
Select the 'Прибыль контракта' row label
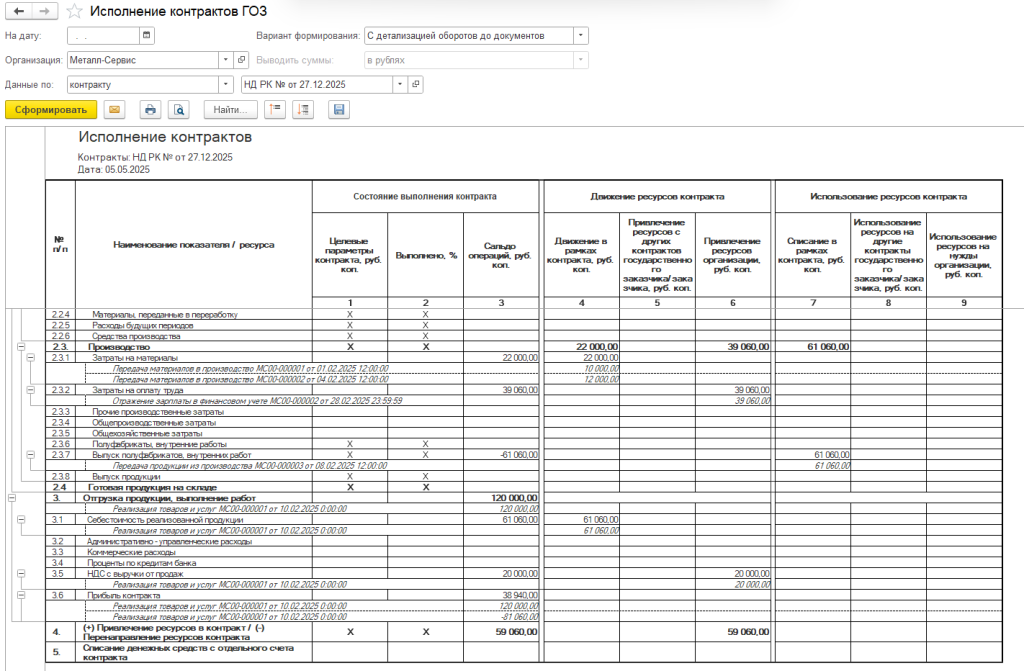tap(123, 595)
